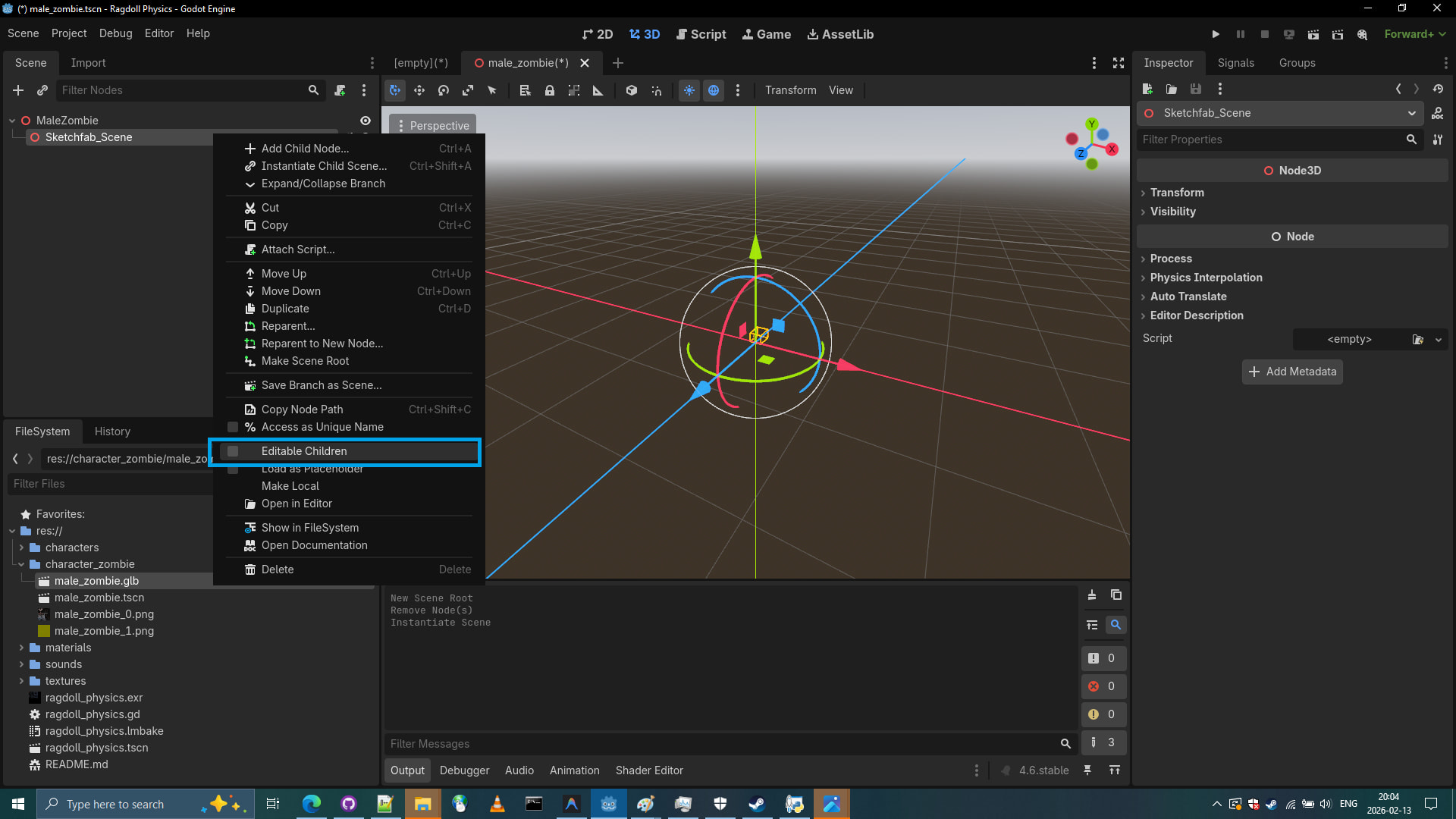The image size is (1456, 819).
Task: Click the Add Metadata button
Action: tap(1292, 372)
